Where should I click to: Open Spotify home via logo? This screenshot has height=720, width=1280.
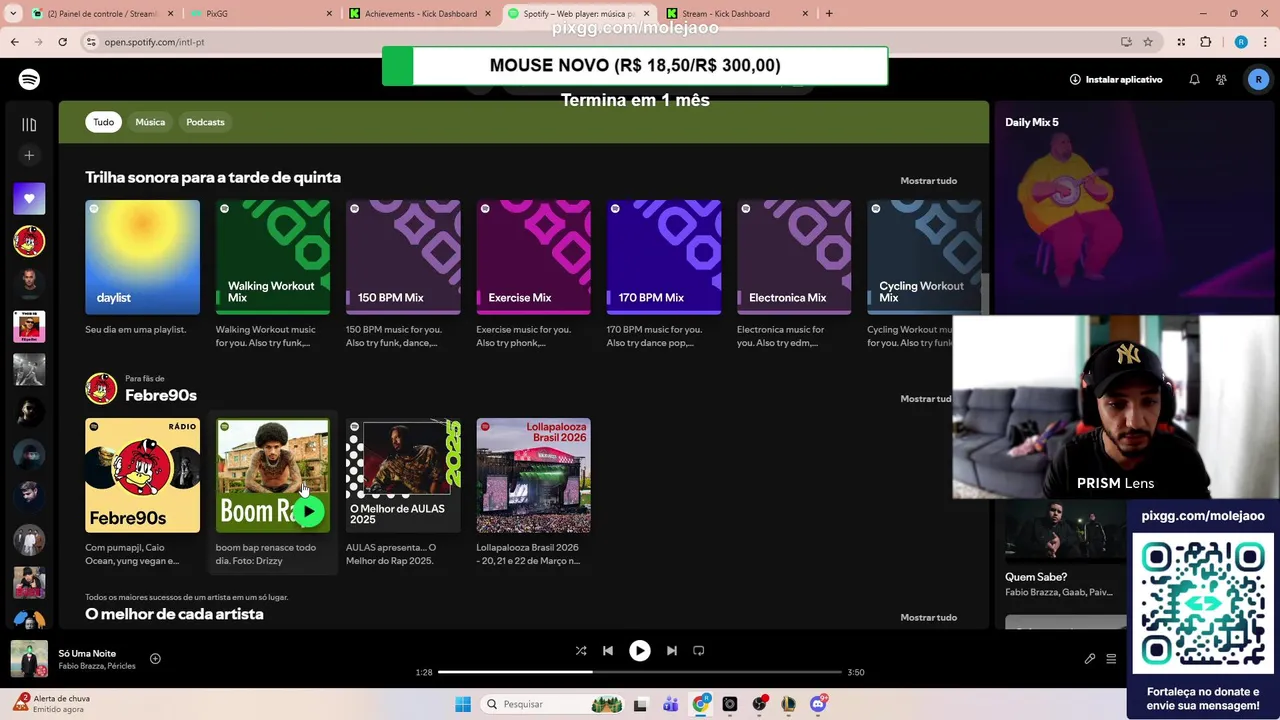click(x=29, y=79)
